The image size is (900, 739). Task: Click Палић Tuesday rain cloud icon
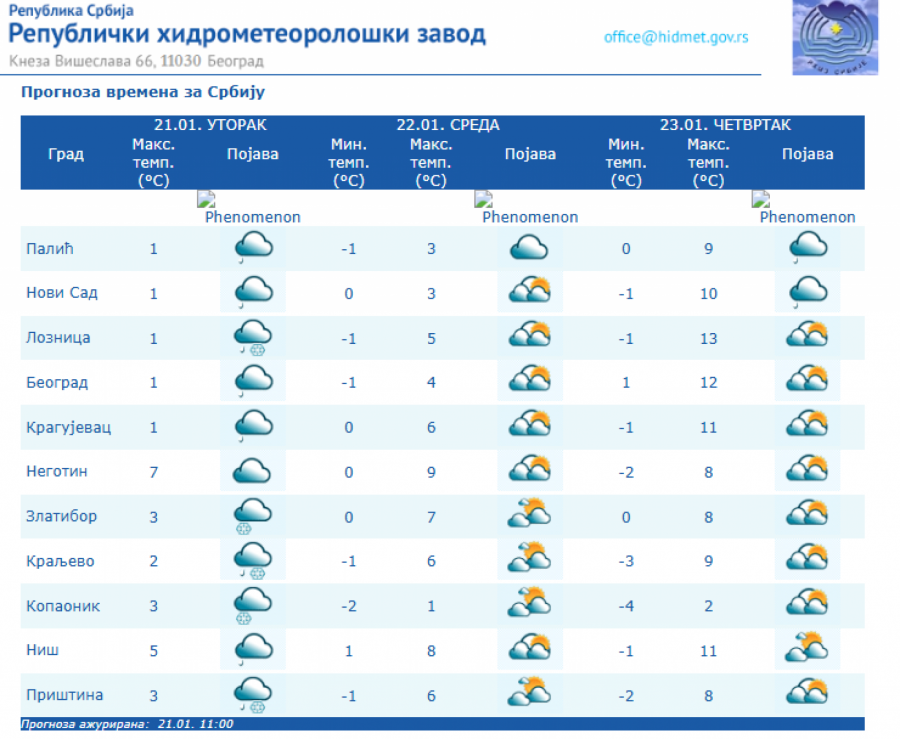253,248
